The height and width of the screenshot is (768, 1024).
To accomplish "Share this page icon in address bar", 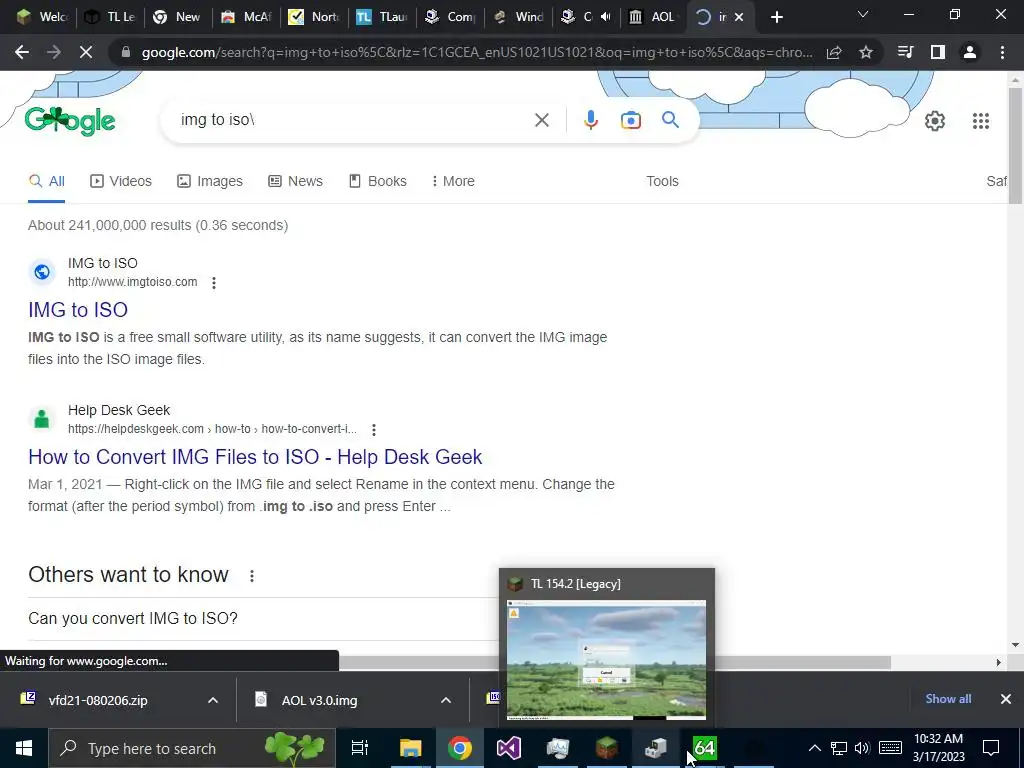I will pos(834,52).
